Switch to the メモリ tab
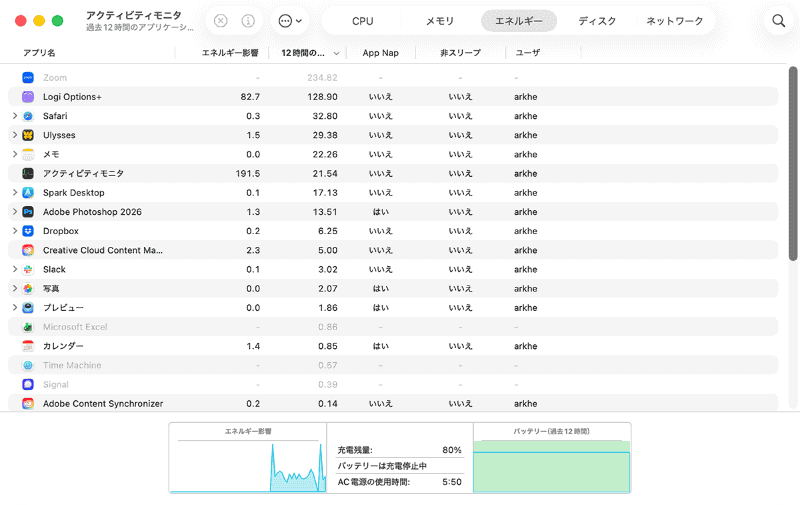Viewport: 800px width, 505px height. [x=440, y=21]
